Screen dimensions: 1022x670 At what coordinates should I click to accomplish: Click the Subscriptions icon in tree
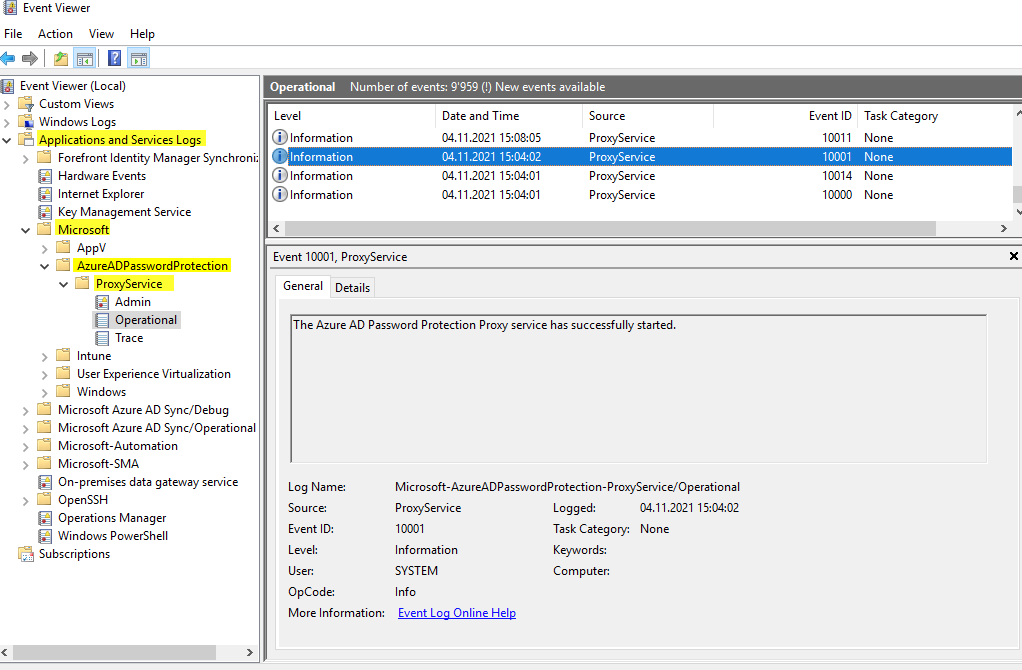[x=26, y=554]
